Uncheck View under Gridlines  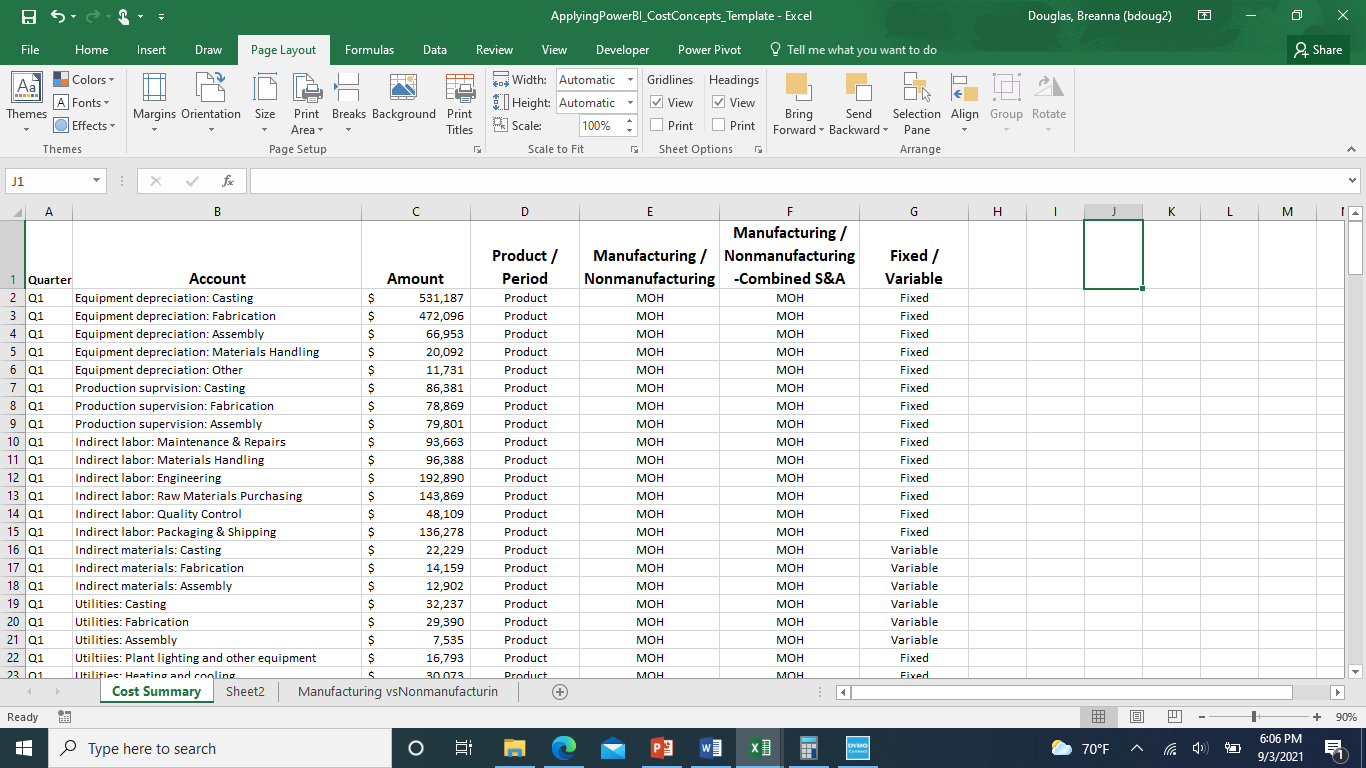654,102
